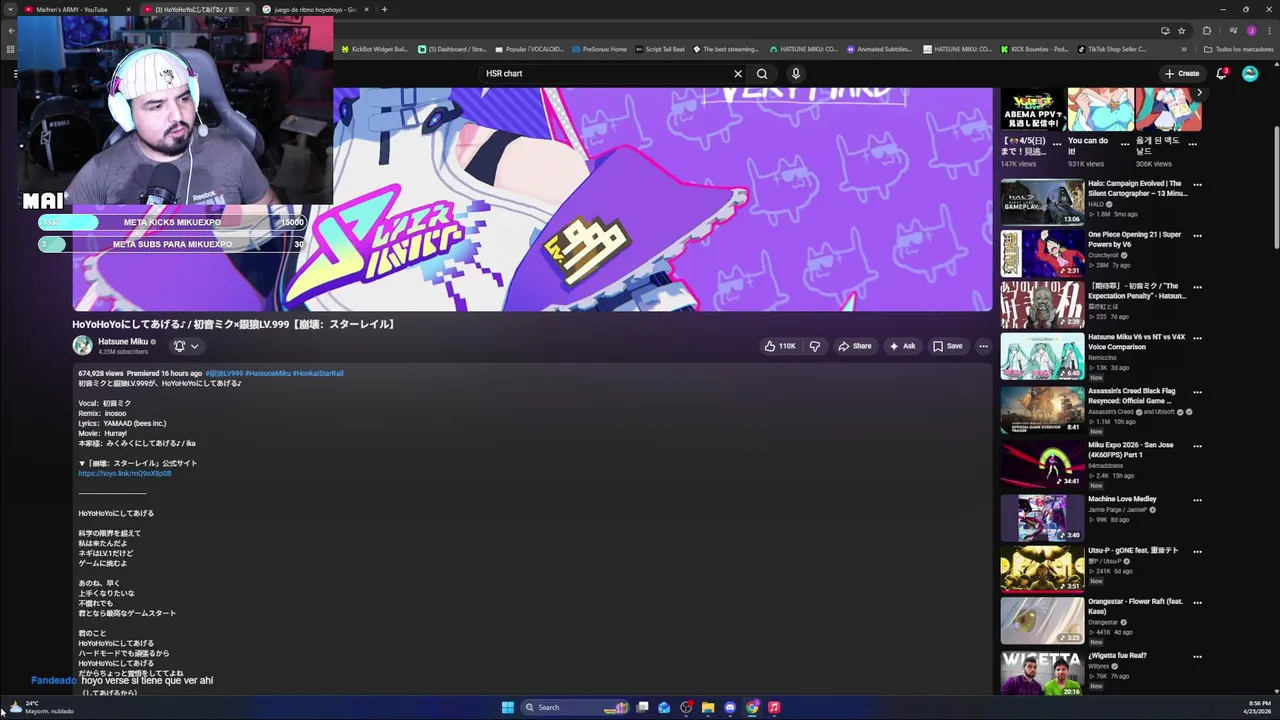This screenshot has width=1280, height=720.
Task: Click the YouTube search magnifier button
Action: pos(762,73)
